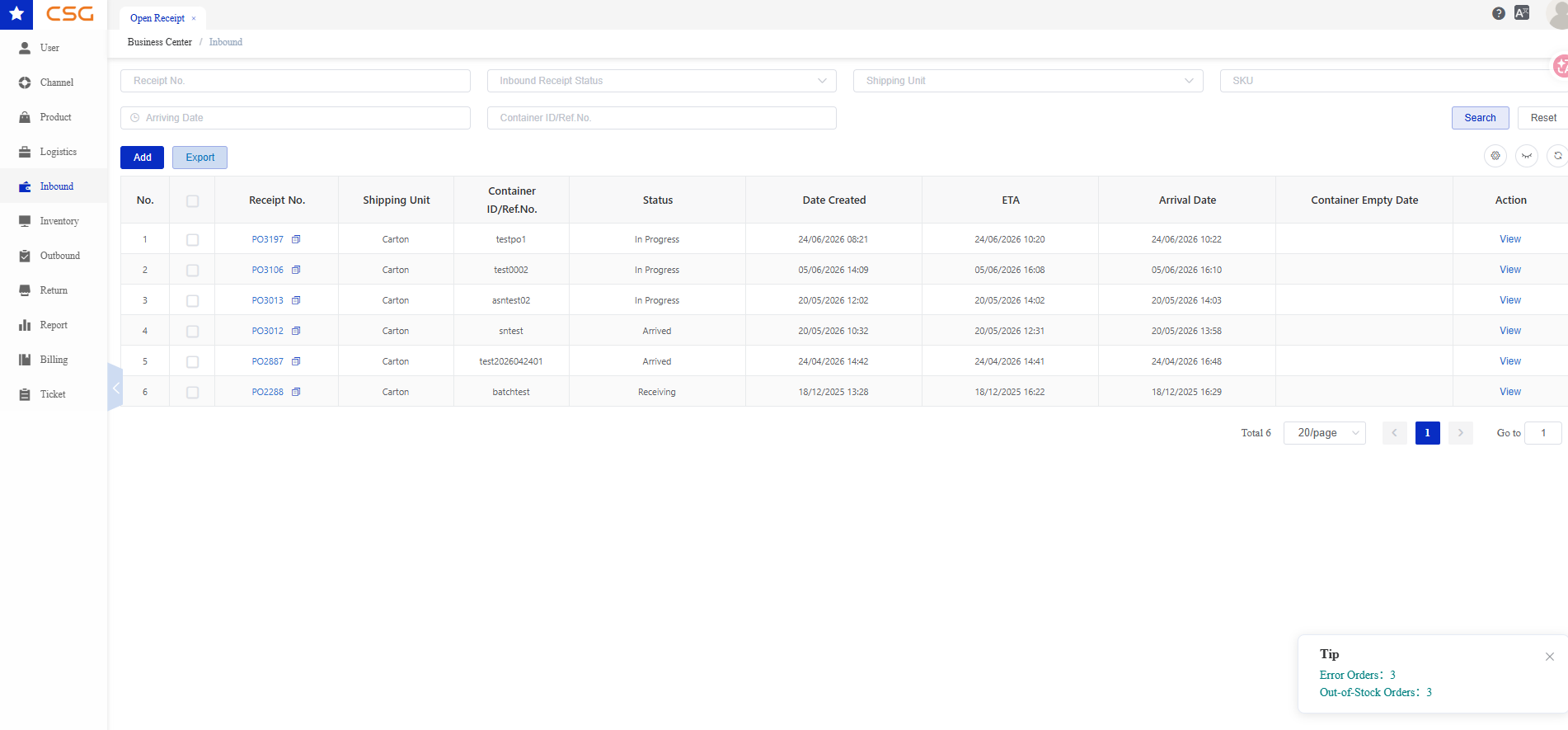Open table column settings gear icon

tap(1495, 155)
